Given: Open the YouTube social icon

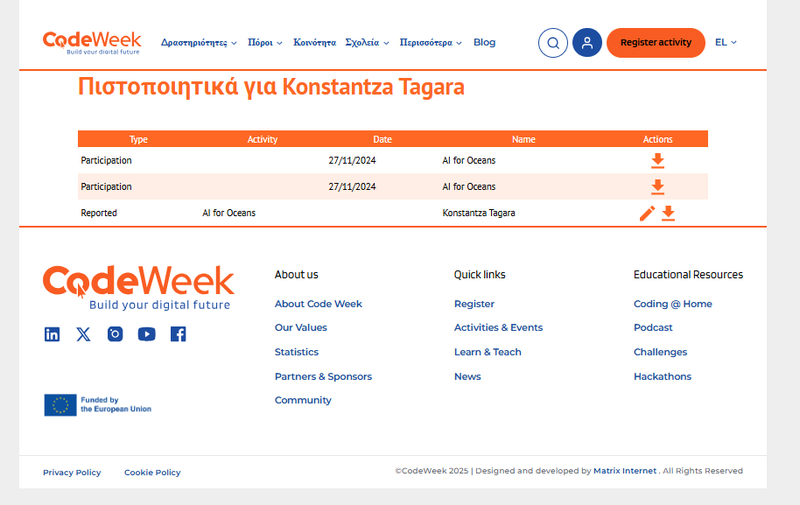Looking at the screenshot, I should click(146, 334).
